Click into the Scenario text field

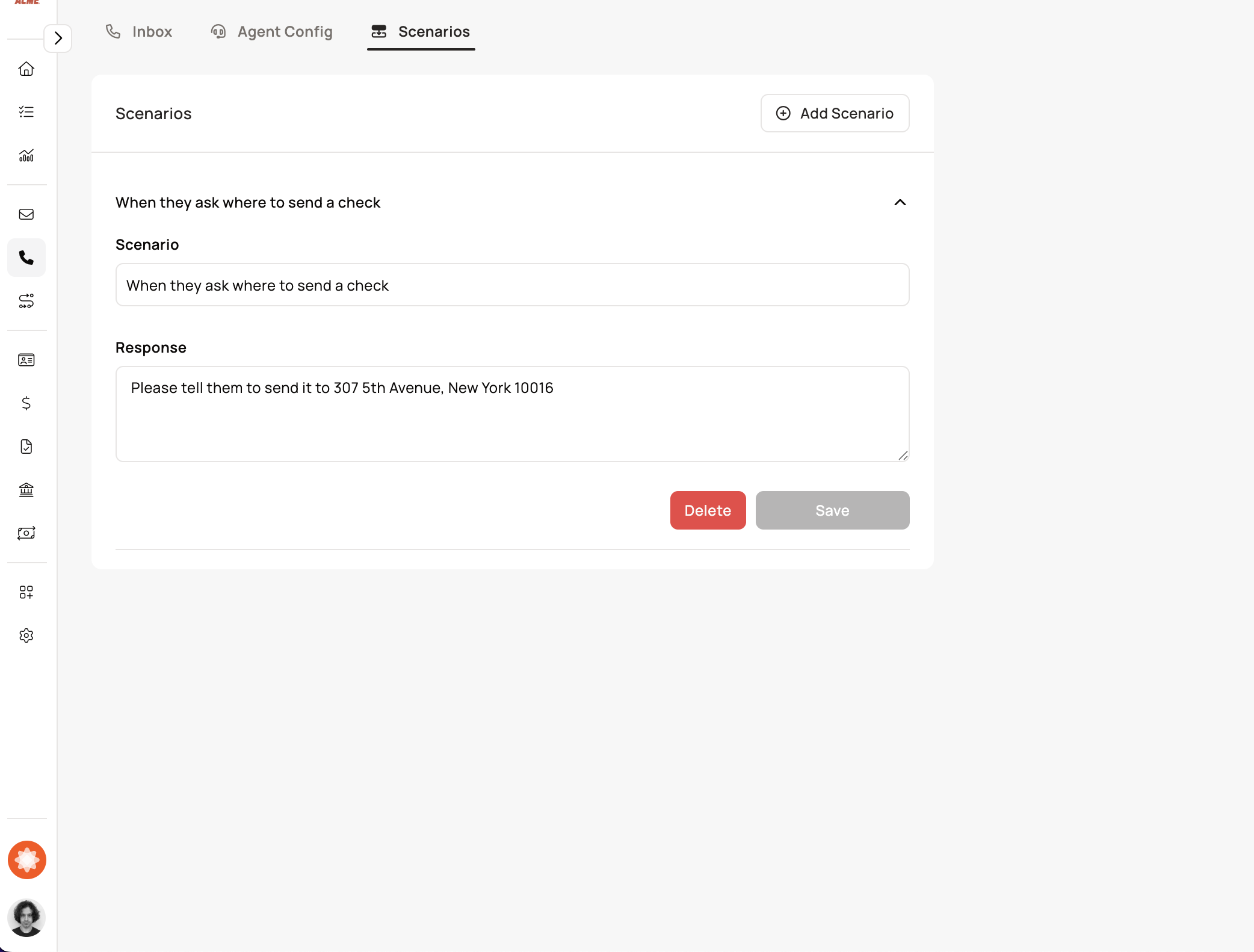pyautogui.click(x=512, y=285)
